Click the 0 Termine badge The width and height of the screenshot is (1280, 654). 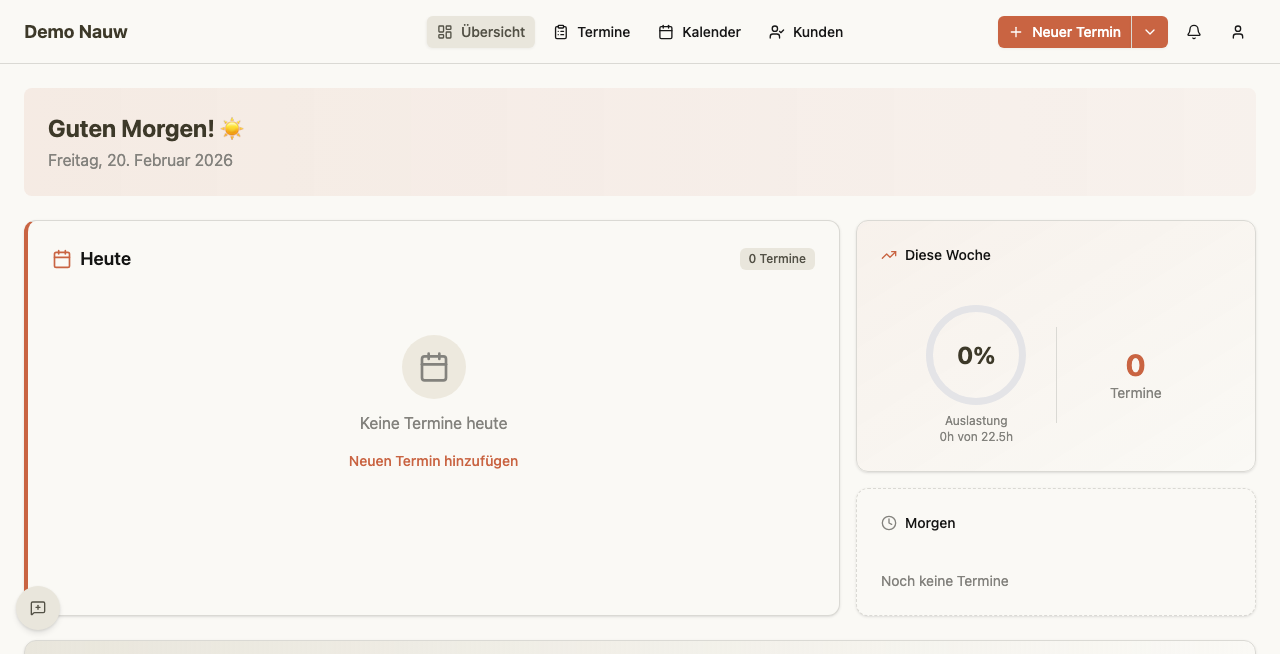click(x=777, y=259)
